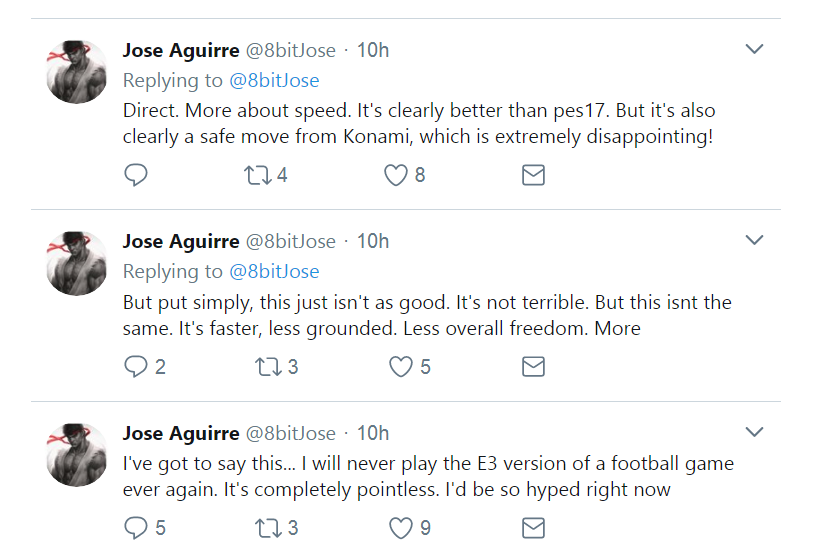Click profile avatar on first tweet
Viewport: 829px width, 558px height.
(x=78, y=72)
